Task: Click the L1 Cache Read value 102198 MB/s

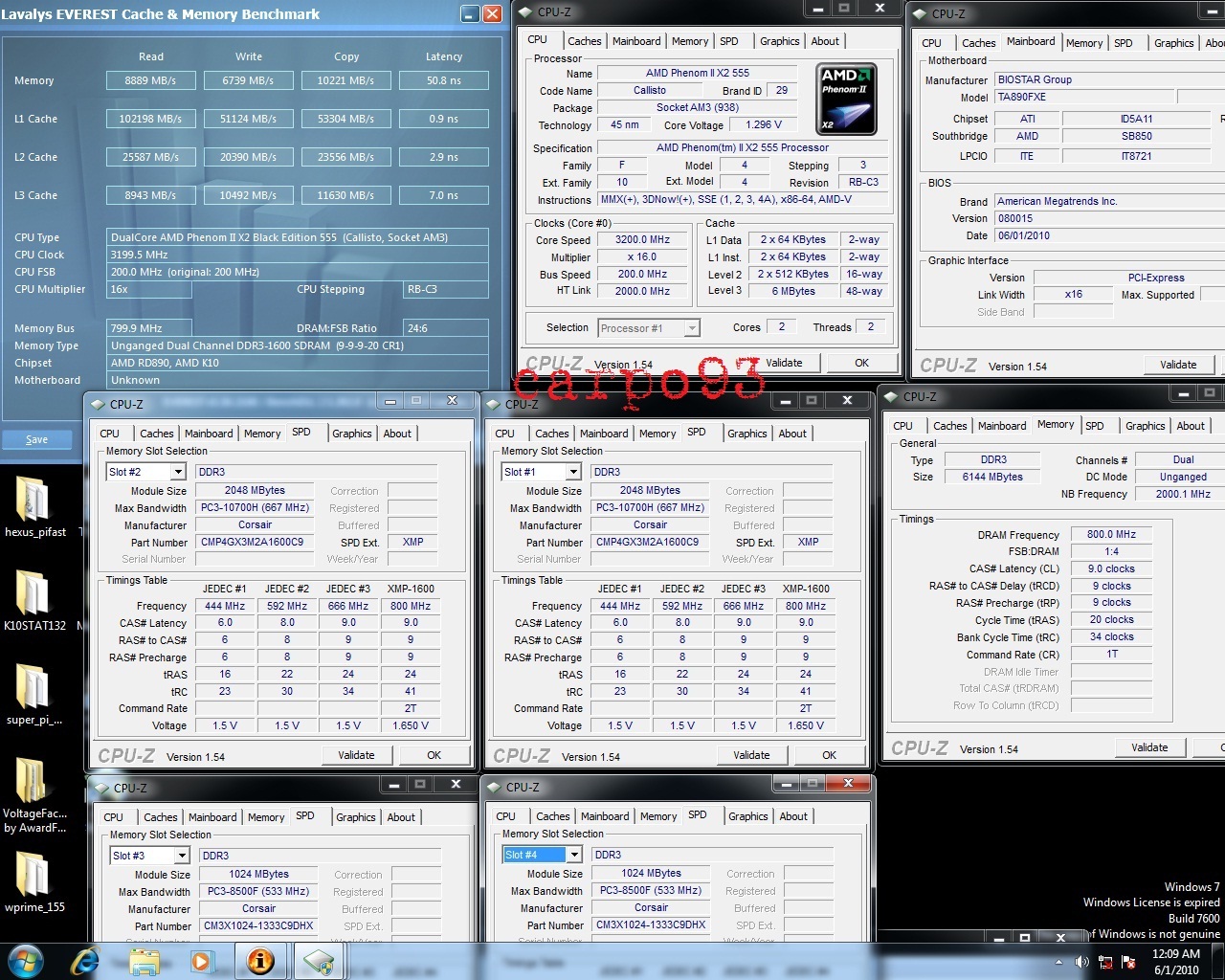Action: pyautogui.click(x=150, y=119)
